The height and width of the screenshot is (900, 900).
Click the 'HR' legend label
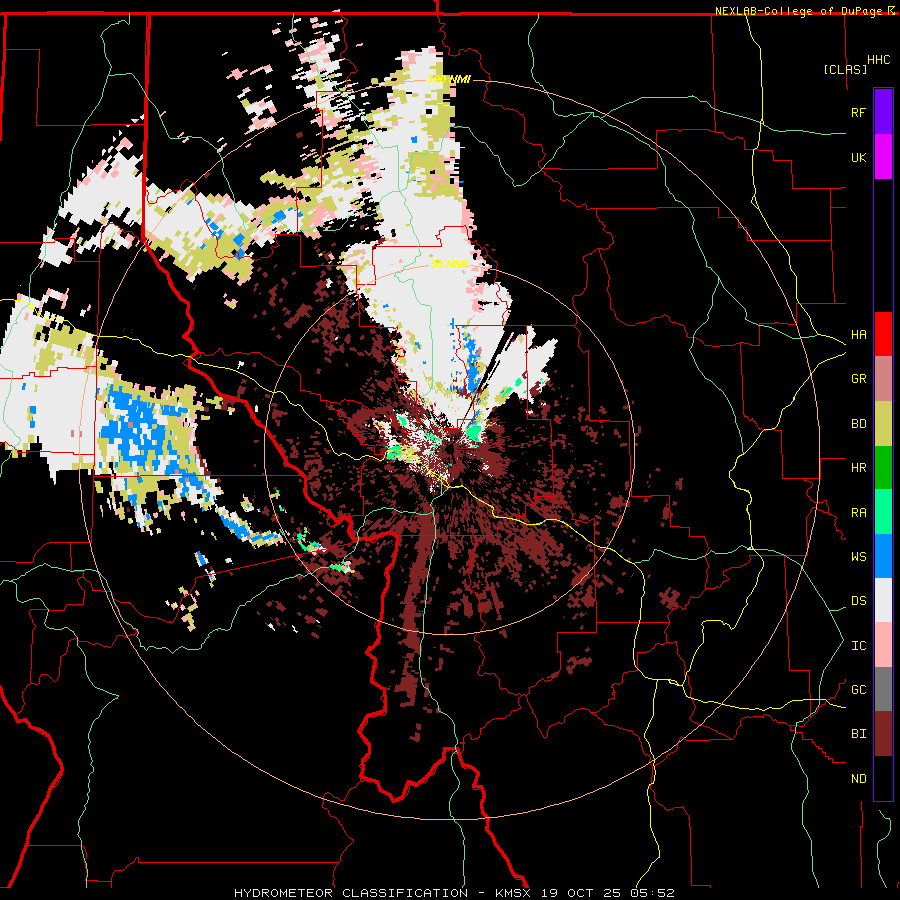(858, 468)
